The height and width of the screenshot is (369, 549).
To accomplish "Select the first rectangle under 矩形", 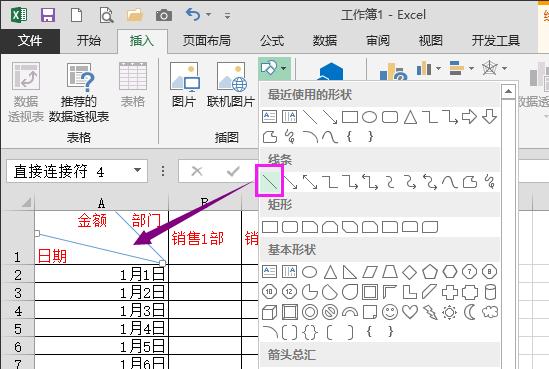I will click(x=270, y=227).
